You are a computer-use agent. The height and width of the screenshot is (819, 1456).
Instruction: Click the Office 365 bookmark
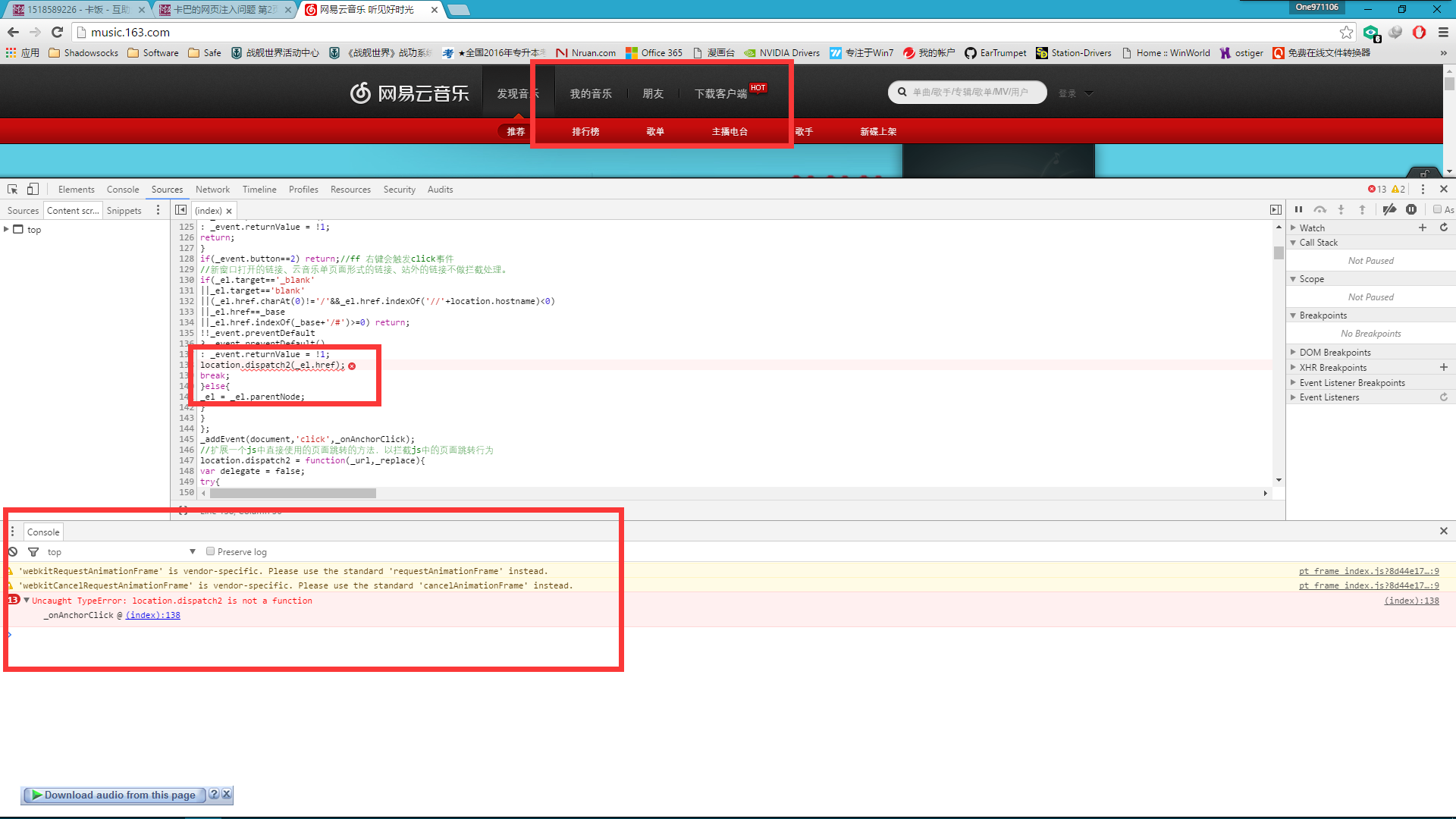coord(654,53)
